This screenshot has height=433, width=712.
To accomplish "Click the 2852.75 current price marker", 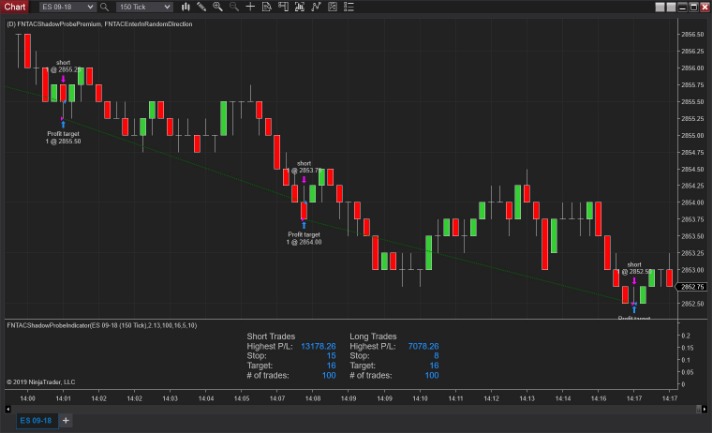I will [693, 287].
